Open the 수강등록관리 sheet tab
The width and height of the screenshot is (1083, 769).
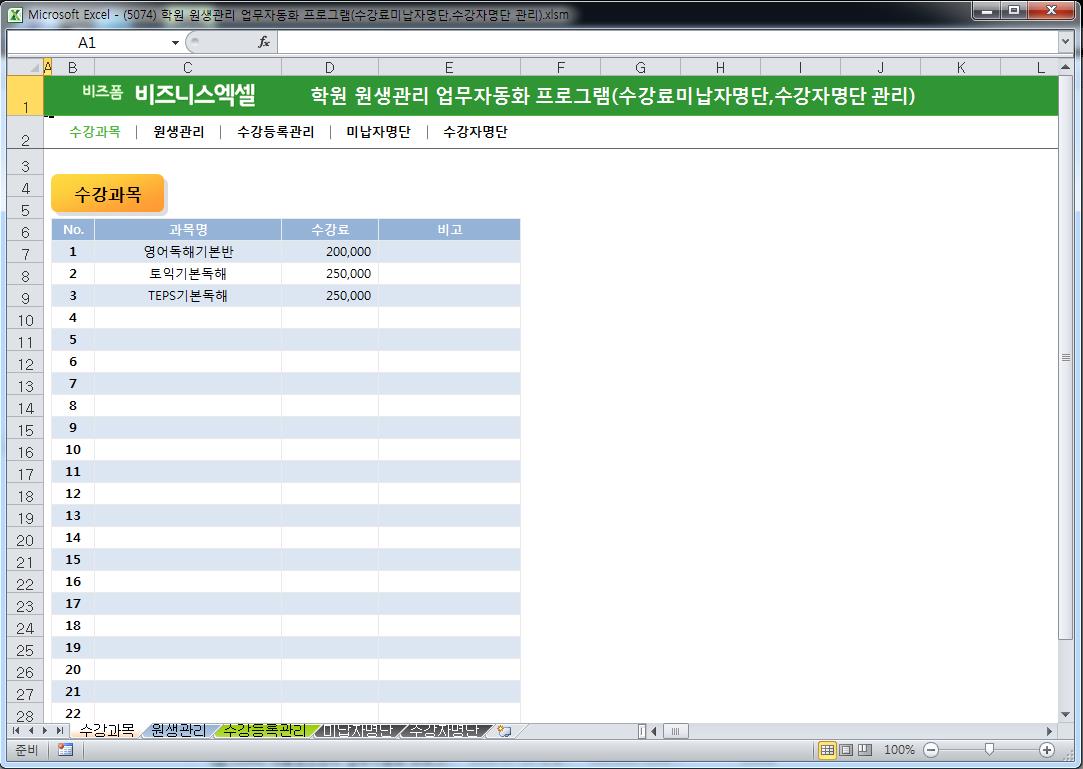coord(264,731)
